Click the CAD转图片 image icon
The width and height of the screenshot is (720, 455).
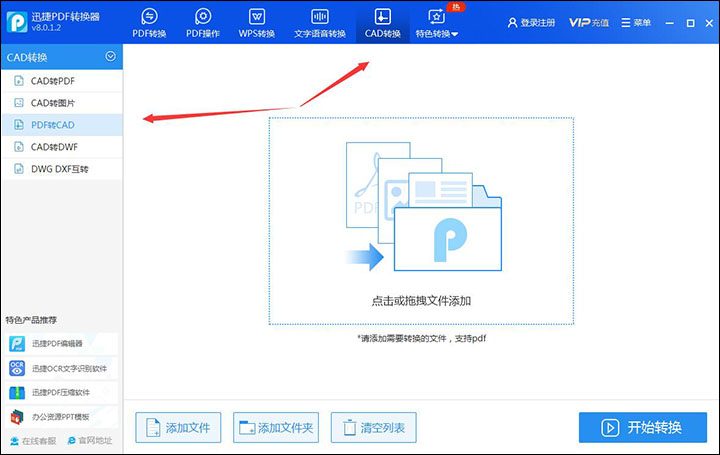(x=19, y=103)
